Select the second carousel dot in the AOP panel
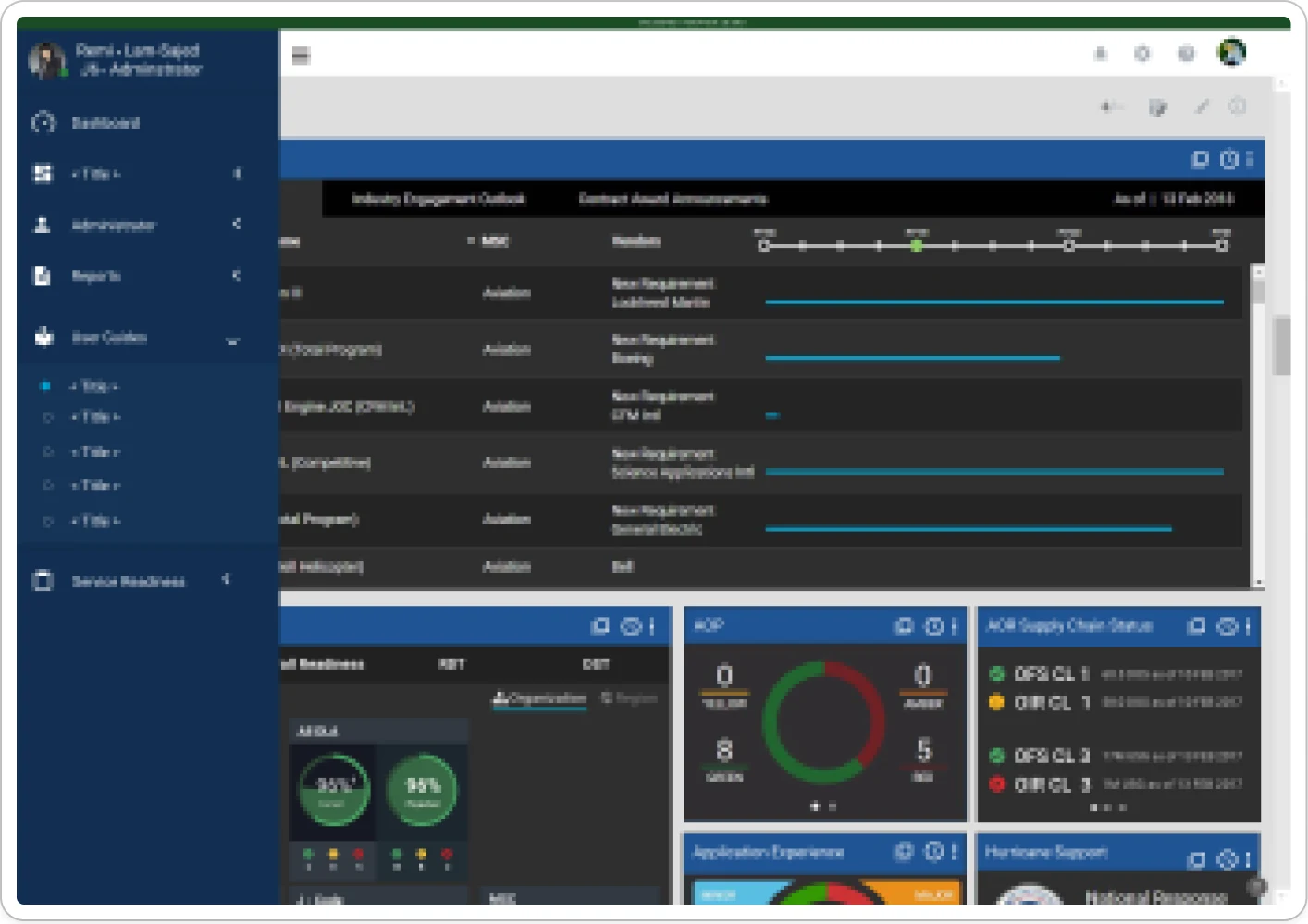 833,807
